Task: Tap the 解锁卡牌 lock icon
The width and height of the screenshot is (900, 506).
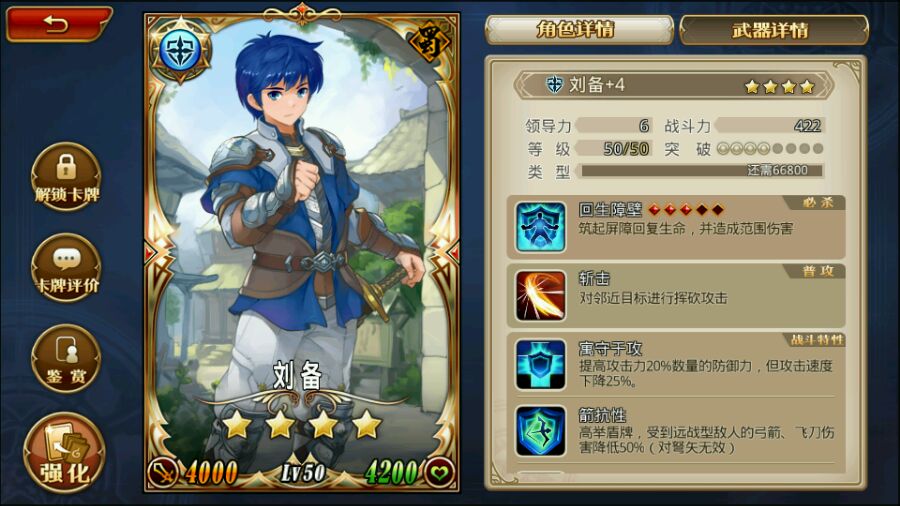Action: 67,176
